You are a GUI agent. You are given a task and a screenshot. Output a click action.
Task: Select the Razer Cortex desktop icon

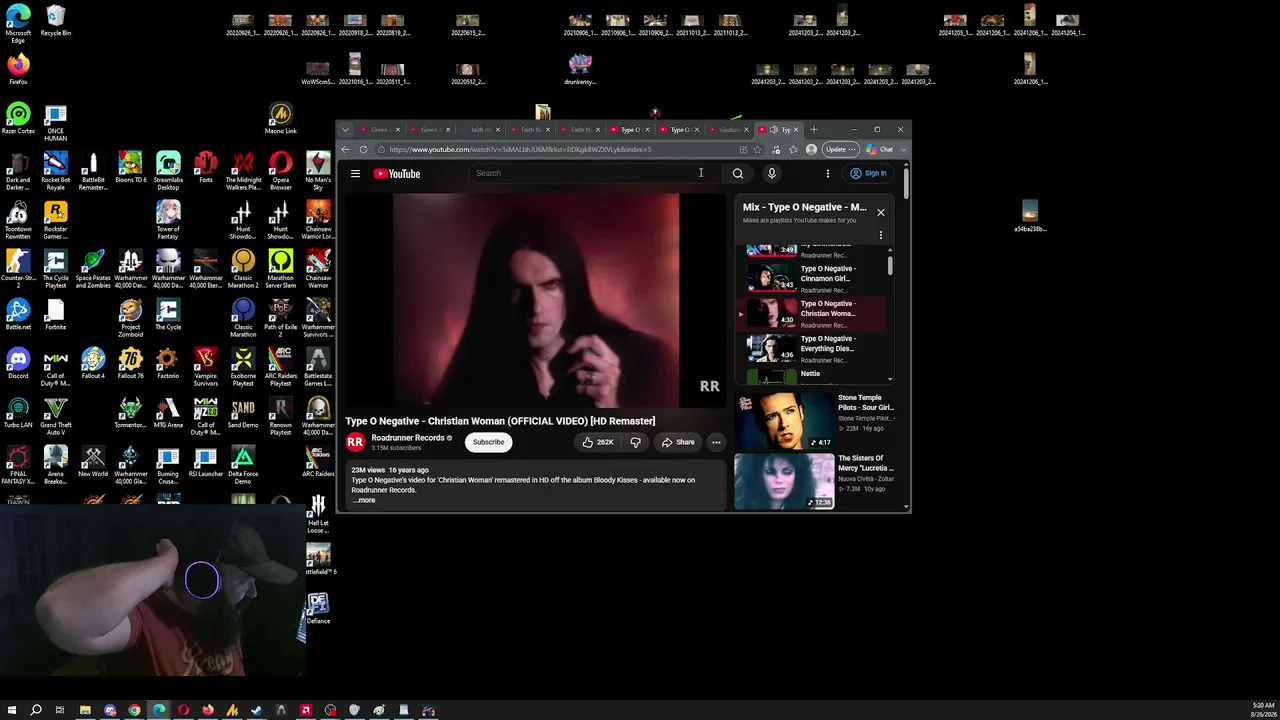18,119
